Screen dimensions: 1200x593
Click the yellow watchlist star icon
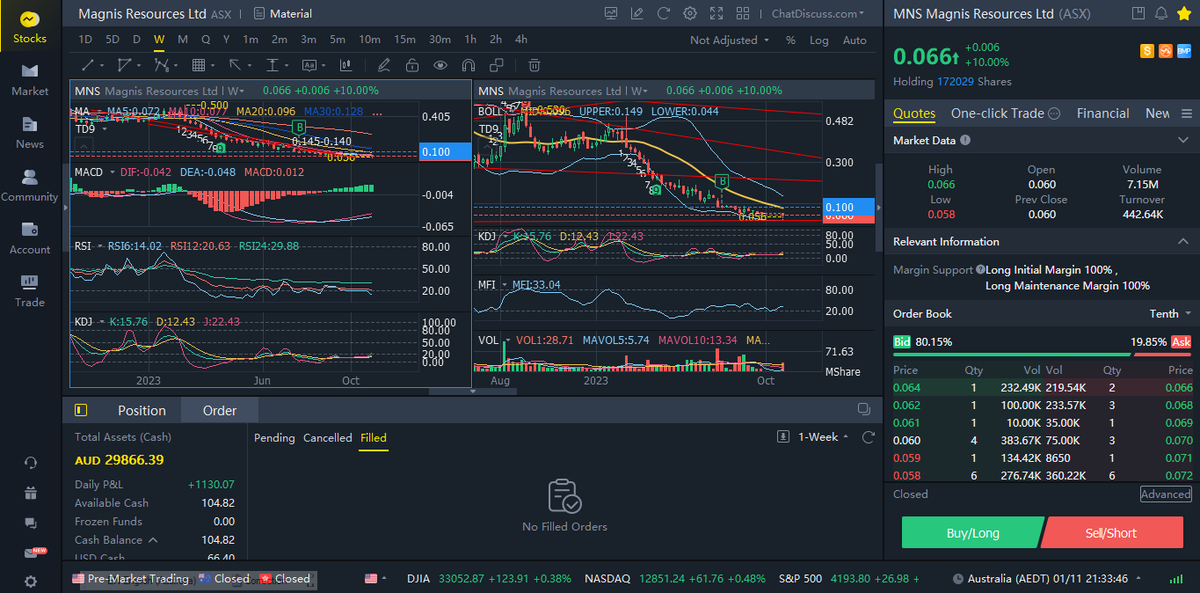1186,13
